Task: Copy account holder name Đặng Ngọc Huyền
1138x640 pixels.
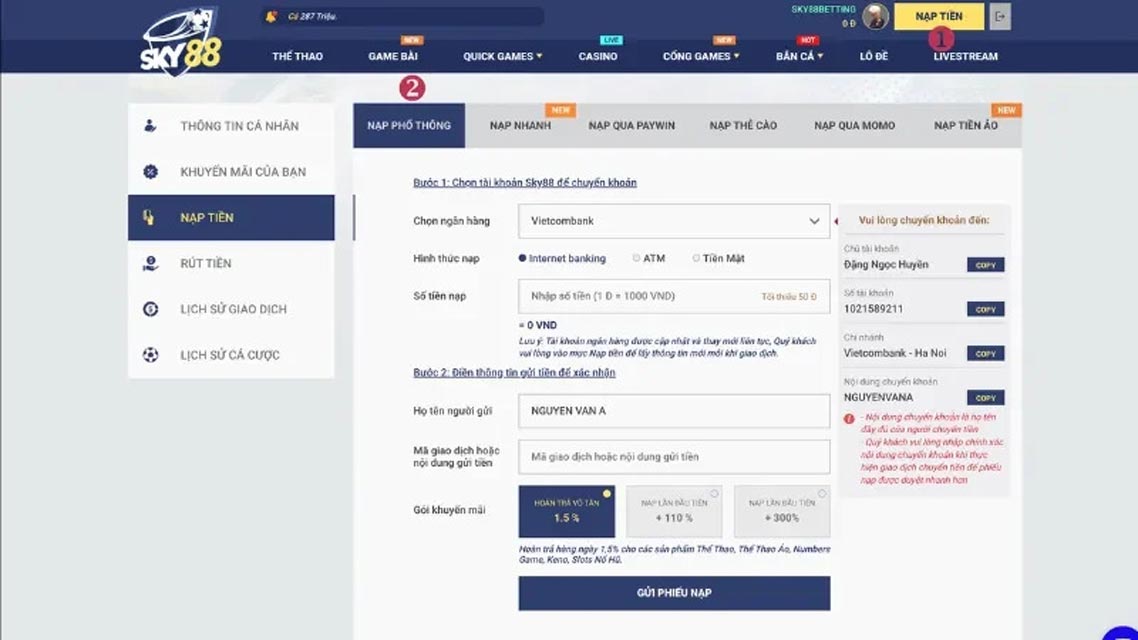Action: (986, 265)
